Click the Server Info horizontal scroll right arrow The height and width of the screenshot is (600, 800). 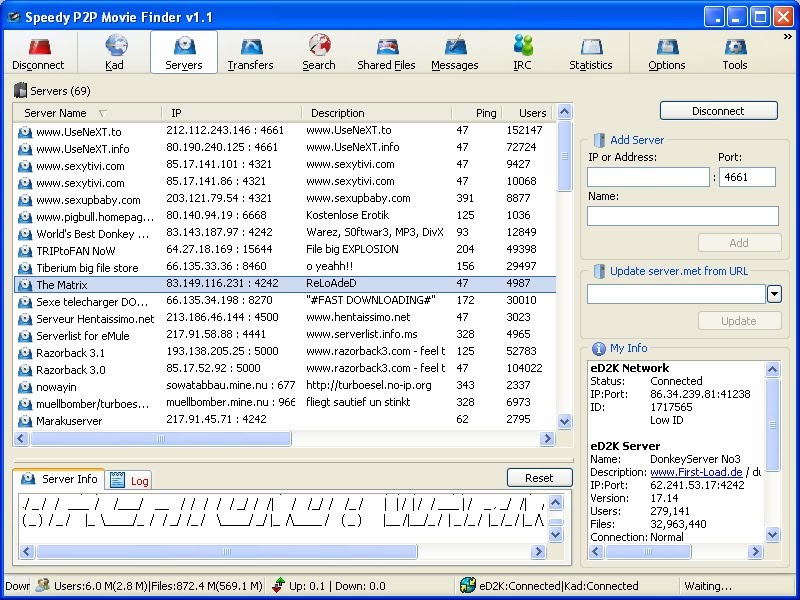(538, 552)
